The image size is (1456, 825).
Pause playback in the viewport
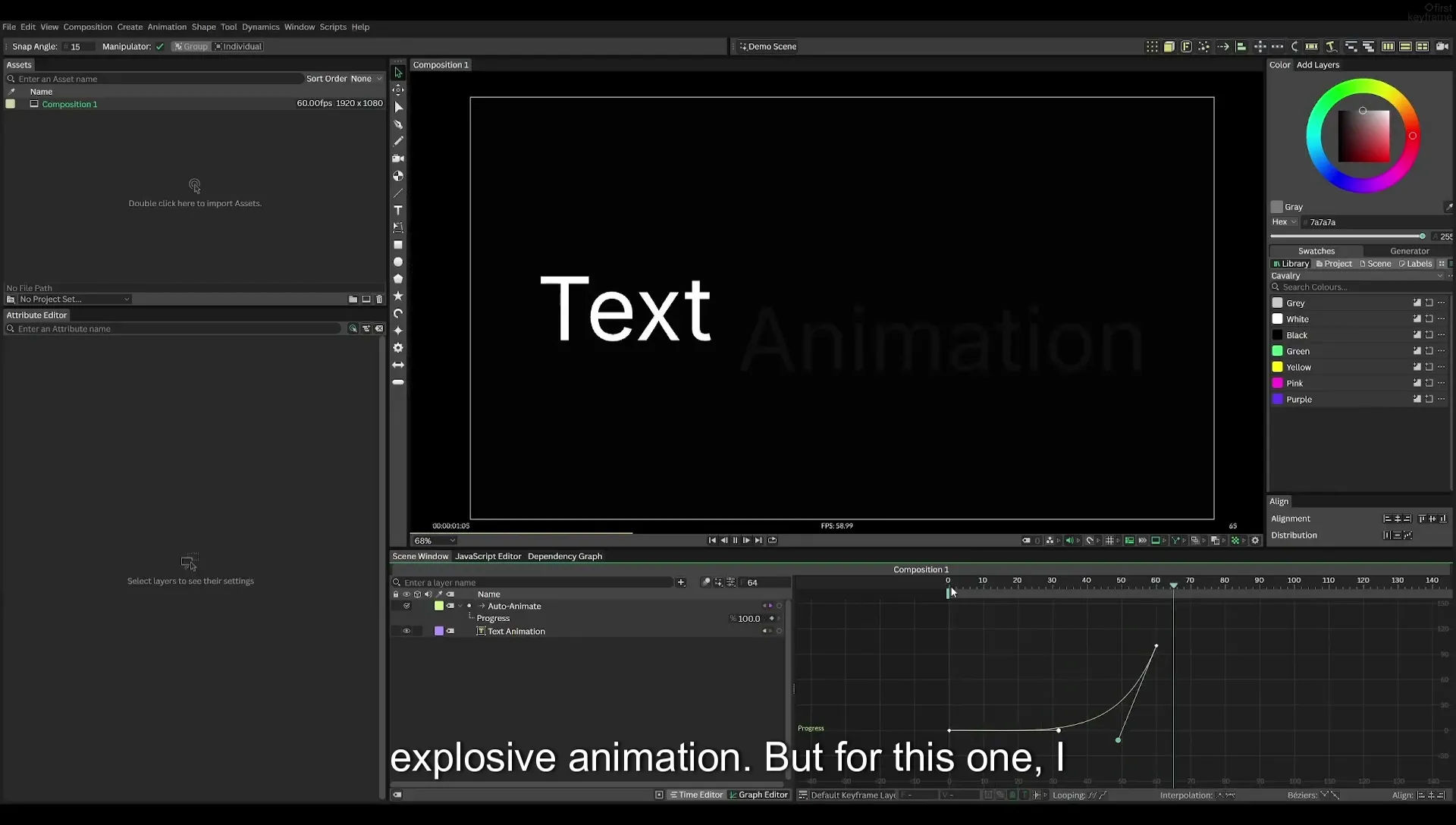[x=735, y=541]
